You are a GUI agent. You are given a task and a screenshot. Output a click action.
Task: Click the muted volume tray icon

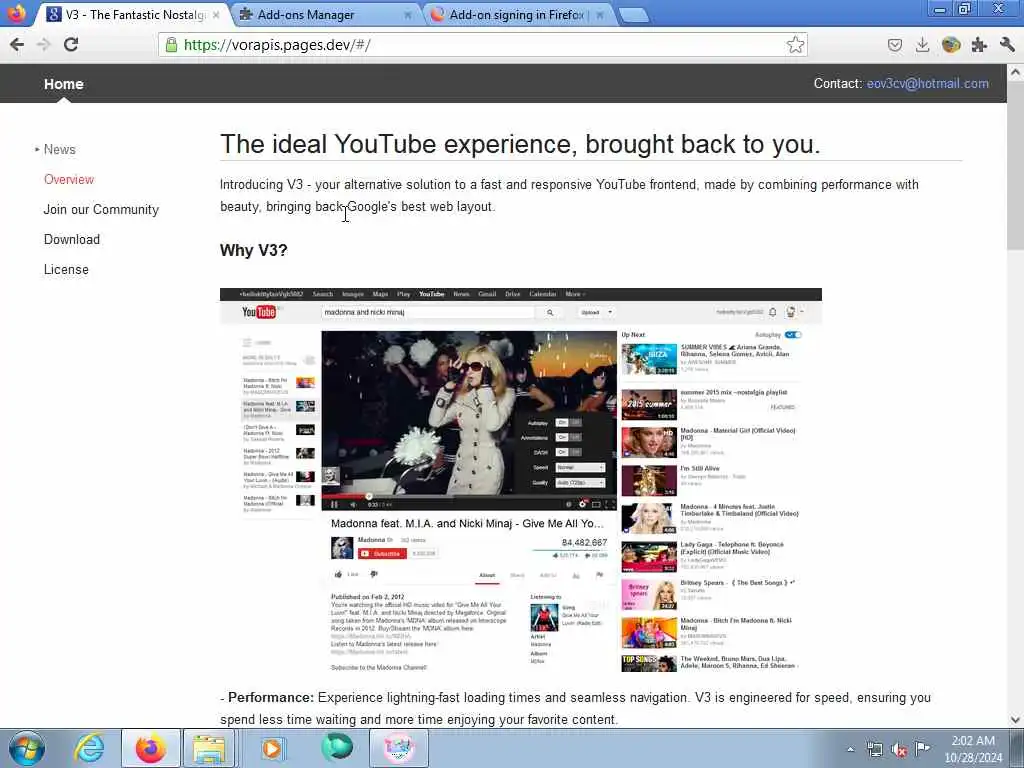899,750
